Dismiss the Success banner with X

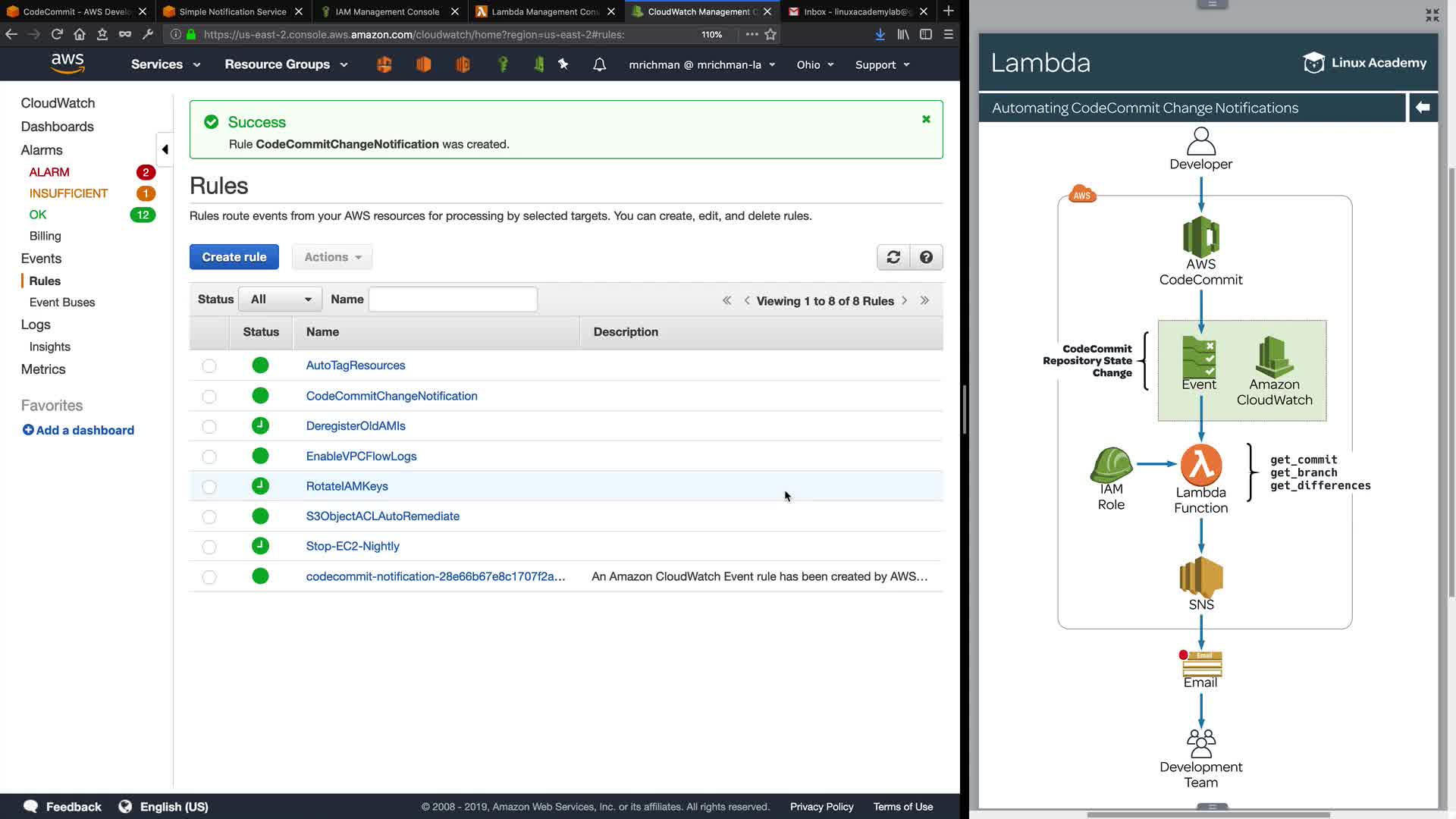926,119
